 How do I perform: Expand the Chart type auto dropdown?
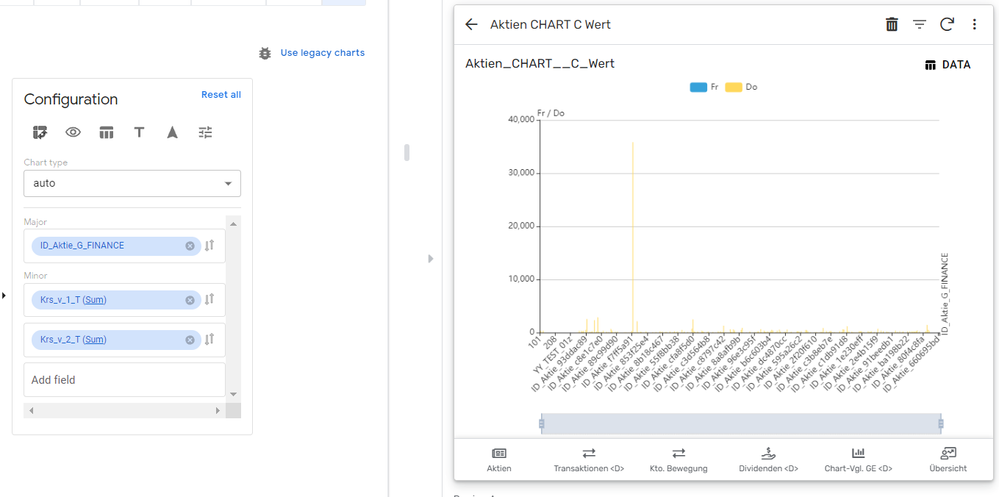133,184
